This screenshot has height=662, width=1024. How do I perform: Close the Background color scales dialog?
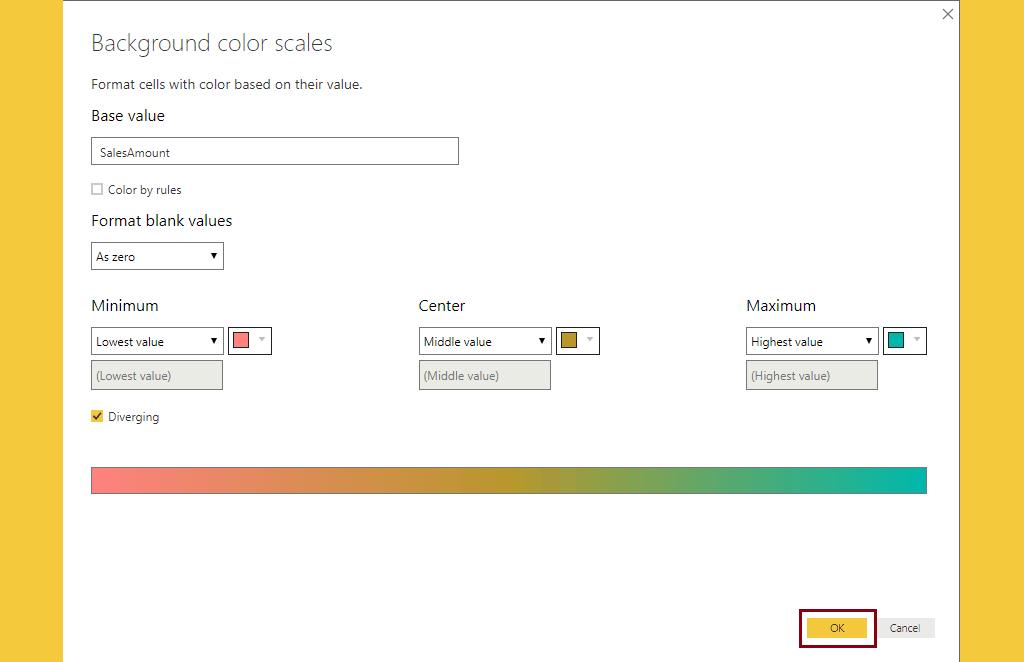pyautogui.click(x=947, y=14)
